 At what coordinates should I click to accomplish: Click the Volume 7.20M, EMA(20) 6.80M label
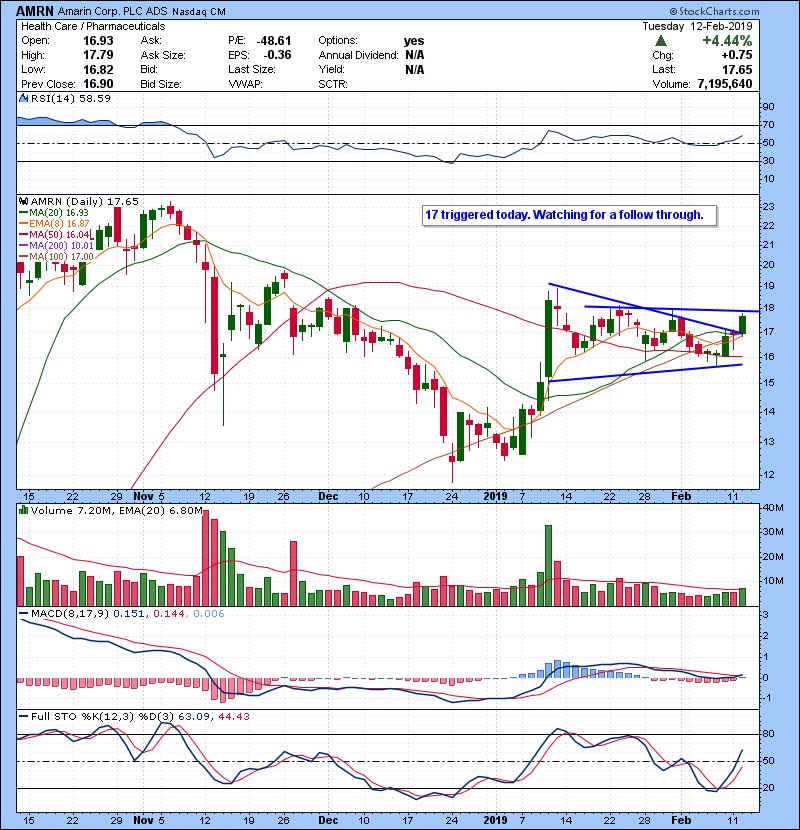[116, 510]
